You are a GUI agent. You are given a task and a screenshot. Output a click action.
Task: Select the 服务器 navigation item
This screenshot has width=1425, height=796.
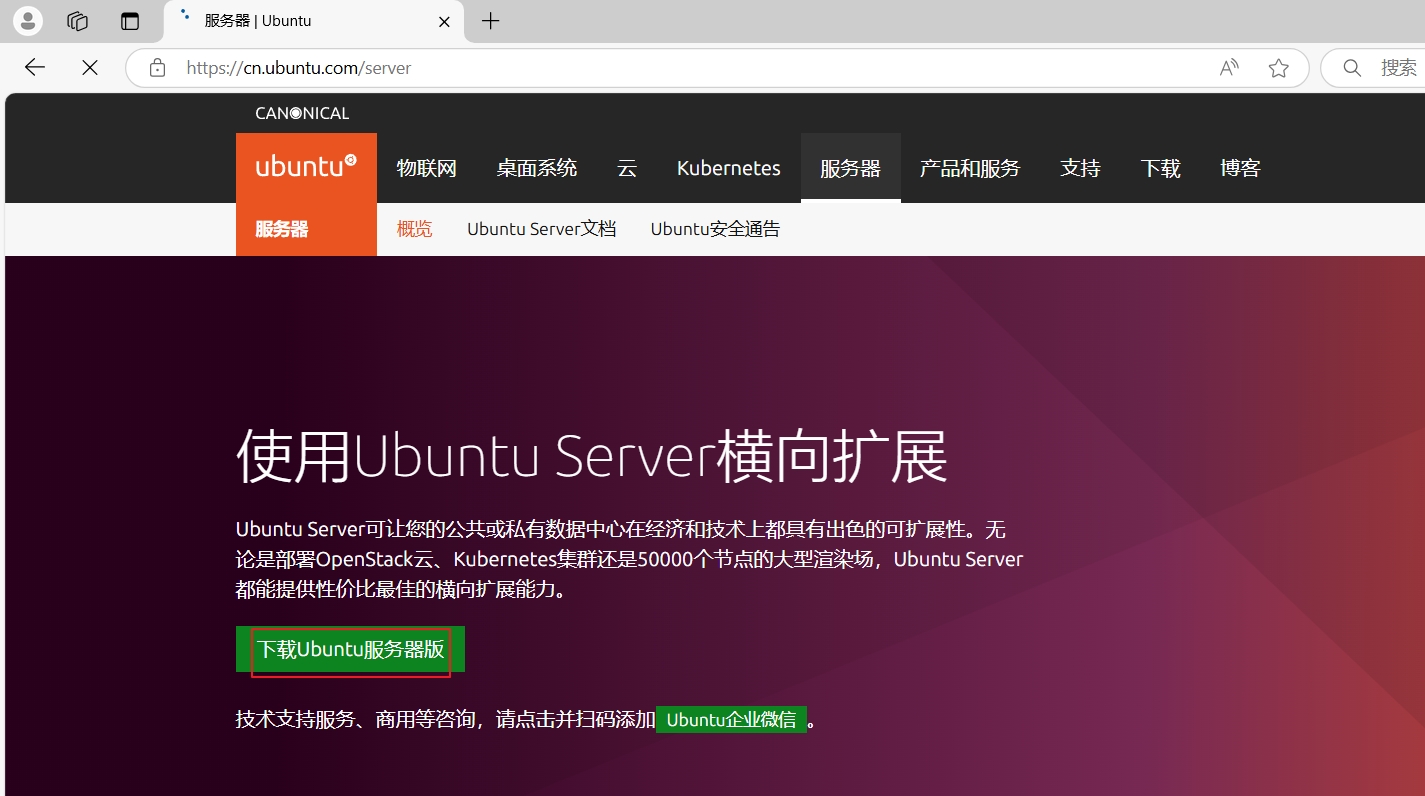pos(851,168)
